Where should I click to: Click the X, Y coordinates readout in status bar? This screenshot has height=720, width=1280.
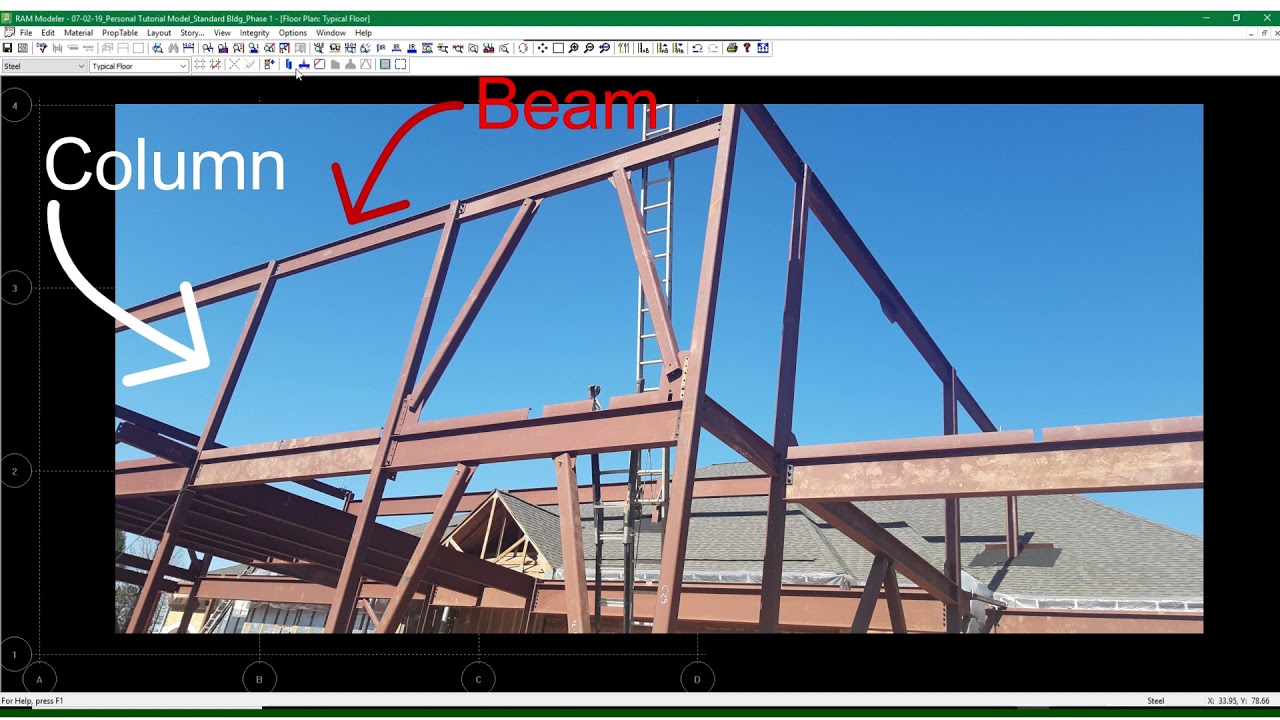1238,701
